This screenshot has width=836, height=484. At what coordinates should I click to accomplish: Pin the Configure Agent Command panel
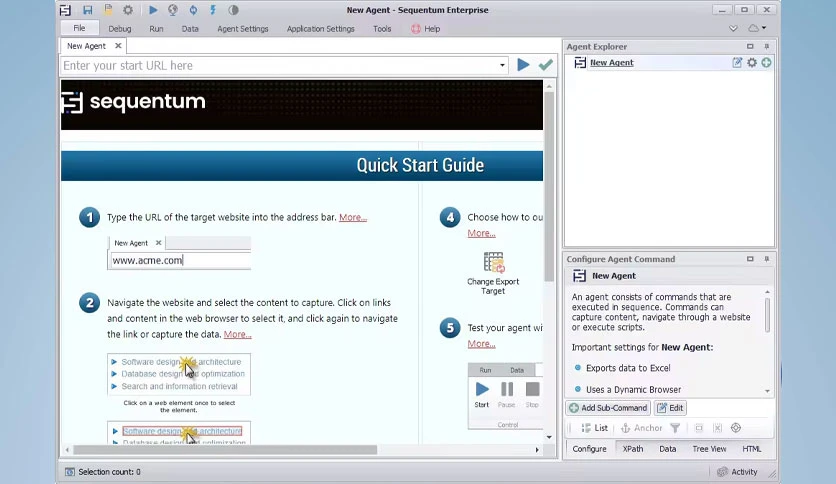click(x=767, y=259)
